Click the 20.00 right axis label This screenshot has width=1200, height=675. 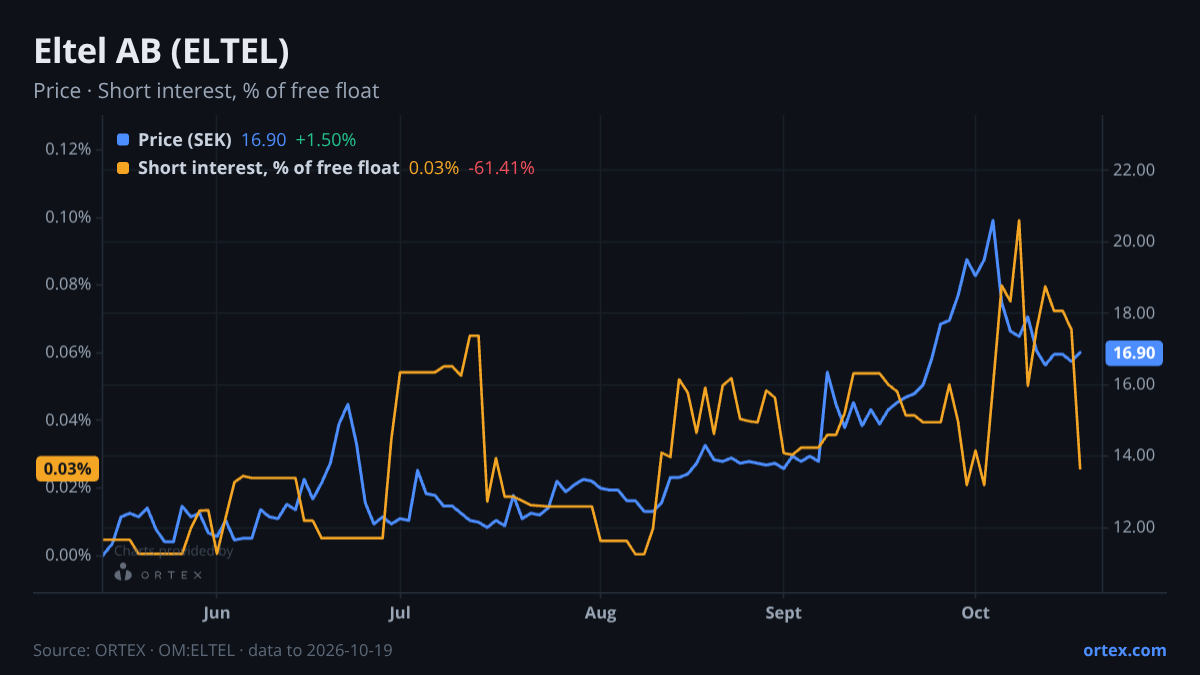coord(1134,242)
